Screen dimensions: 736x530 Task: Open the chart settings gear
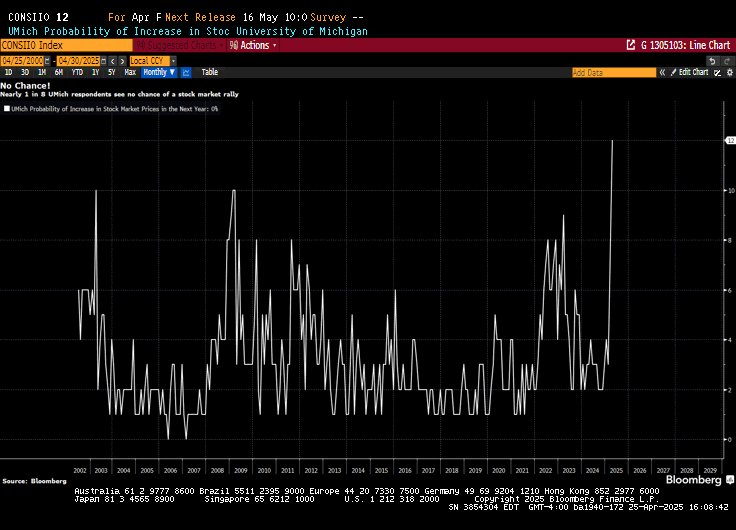pyautogui.click(x=729, y=72)
